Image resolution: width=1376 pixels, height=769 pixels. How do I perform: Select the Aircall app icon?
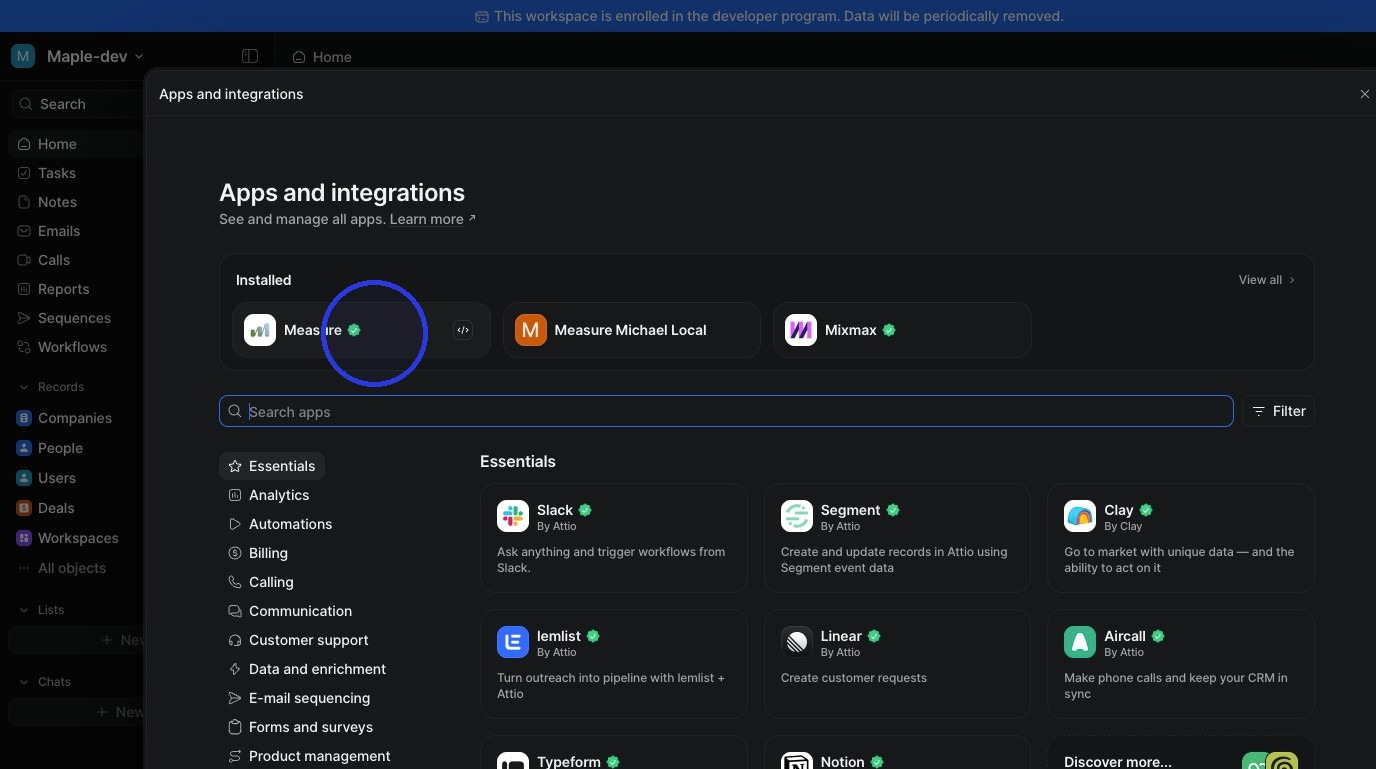pyautogui.click(x=1080, y=642)
